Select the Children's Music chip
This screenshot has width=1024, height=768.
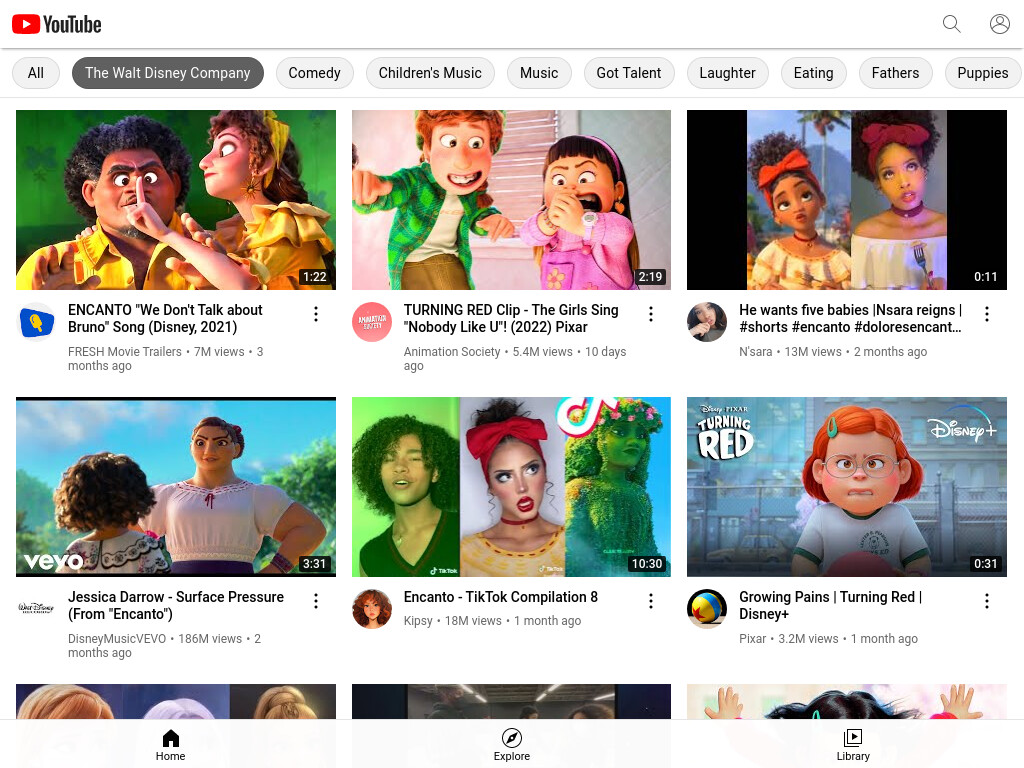(430, 73)
